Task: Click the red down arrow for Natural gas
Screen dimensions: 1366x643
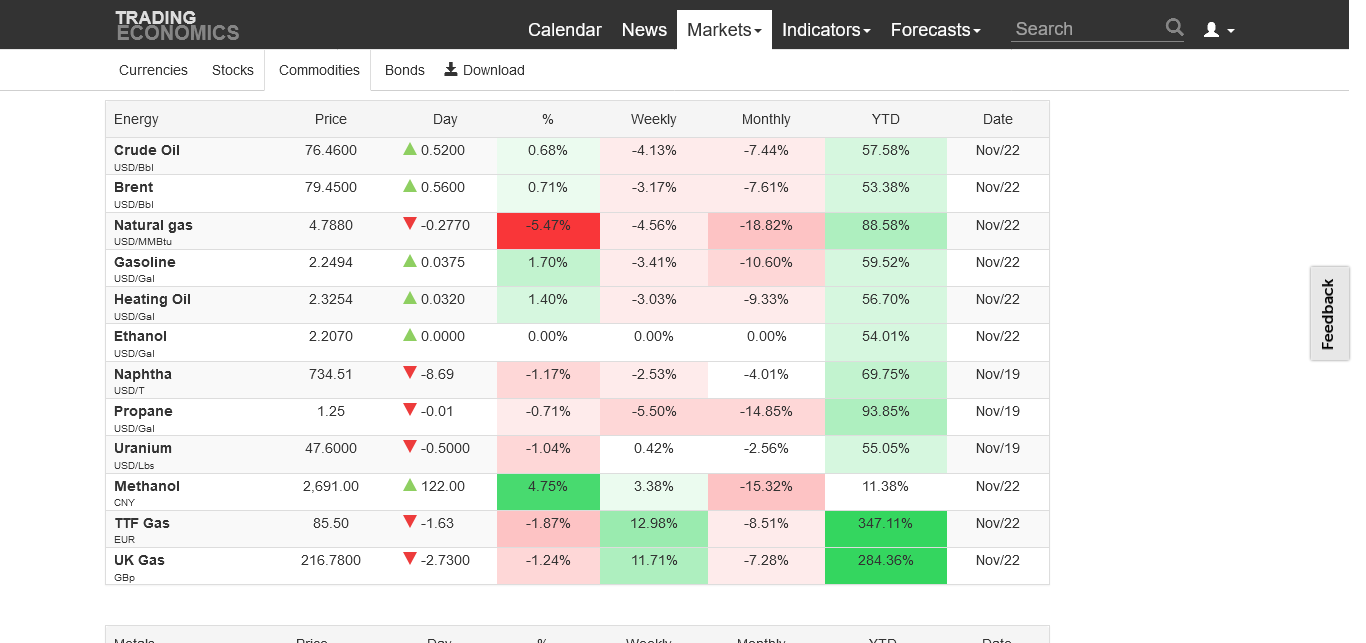Action: (410, 224)
